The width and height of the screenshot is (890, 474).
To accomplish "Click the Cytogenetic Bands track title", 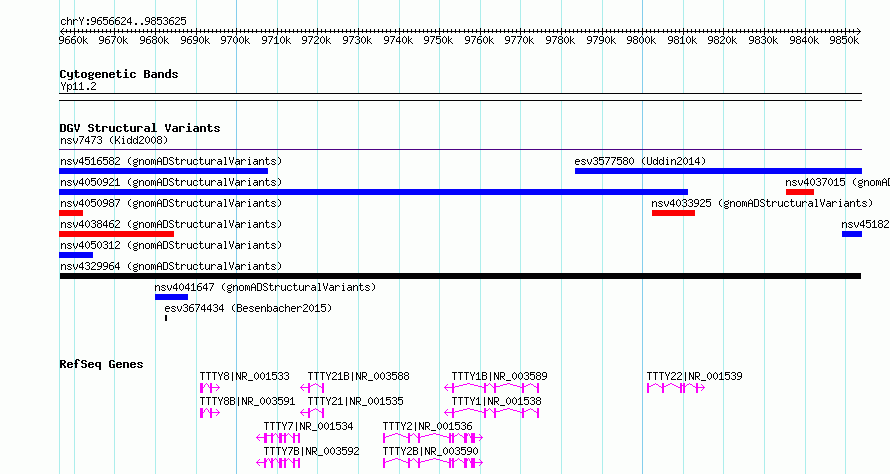I will [119, 74].
